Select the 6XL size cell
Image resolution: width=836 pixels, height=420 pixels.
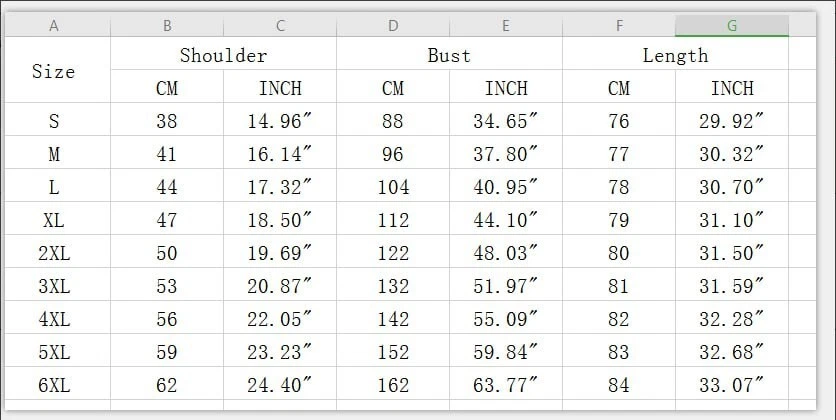54,383
